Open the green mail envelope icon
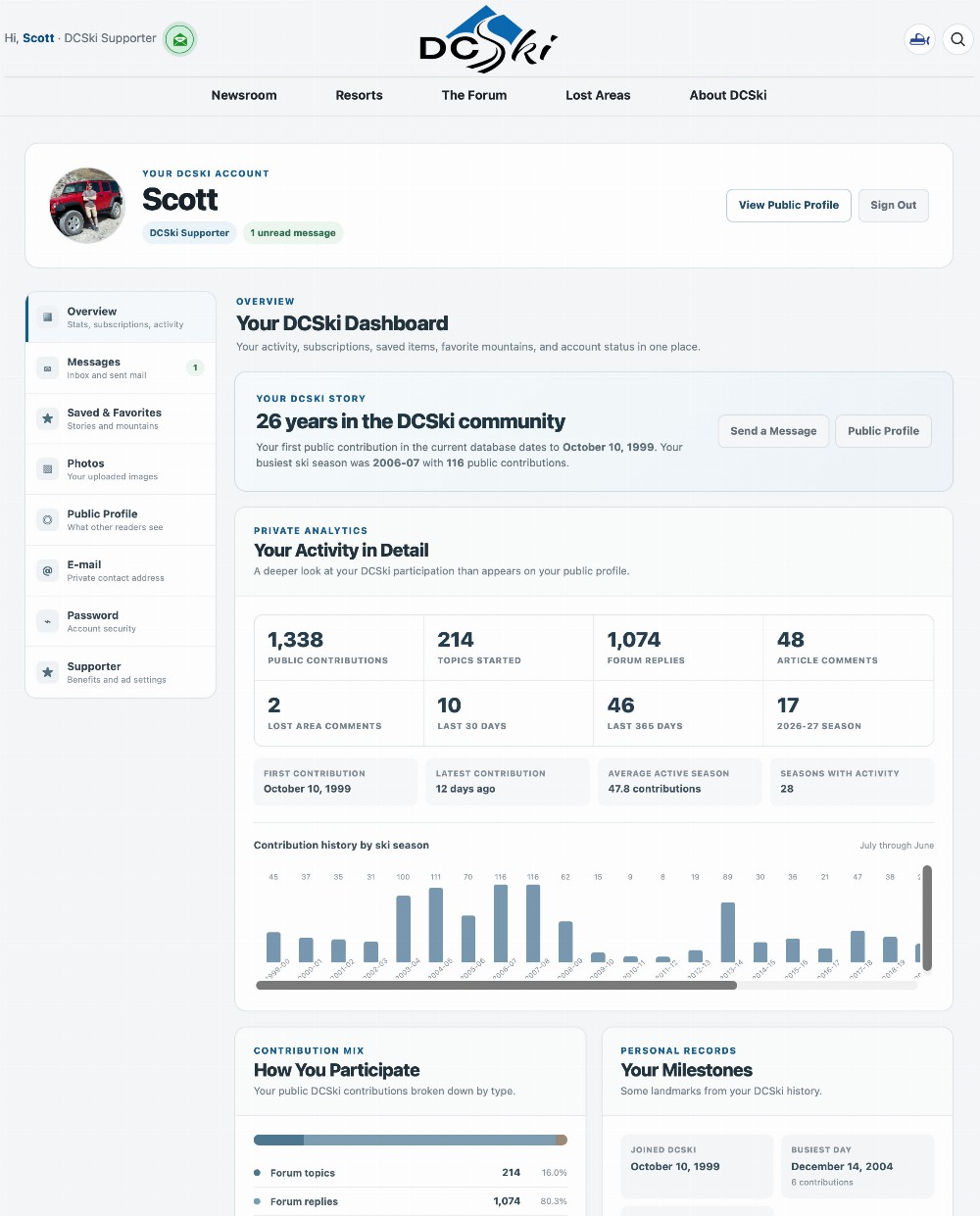Viewport: 980px width, 1216px height. point(179,39)
